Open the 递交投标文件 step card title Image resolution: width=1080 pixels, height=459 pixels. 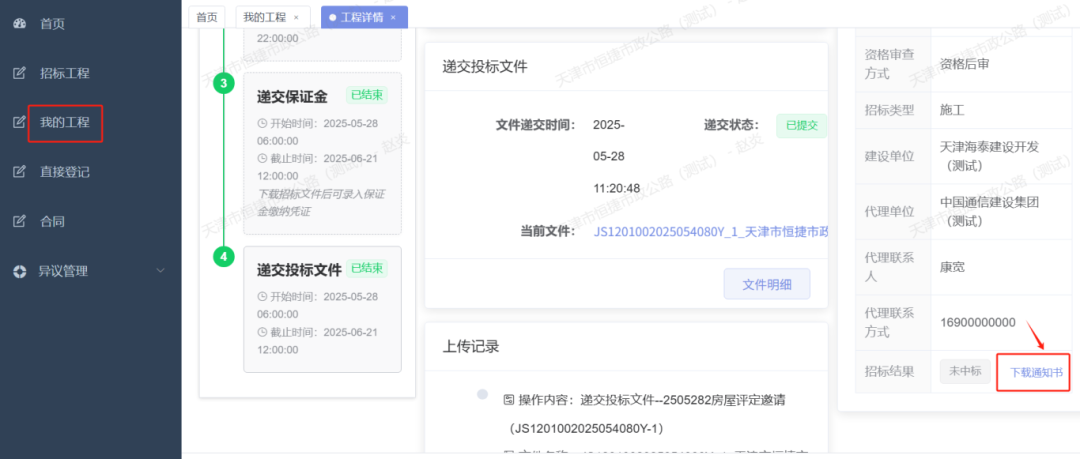(299, 270)
